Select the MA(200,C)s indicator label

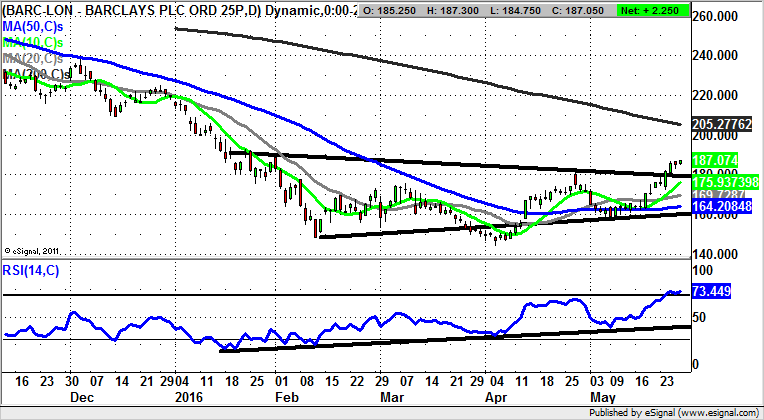point(38,75)
